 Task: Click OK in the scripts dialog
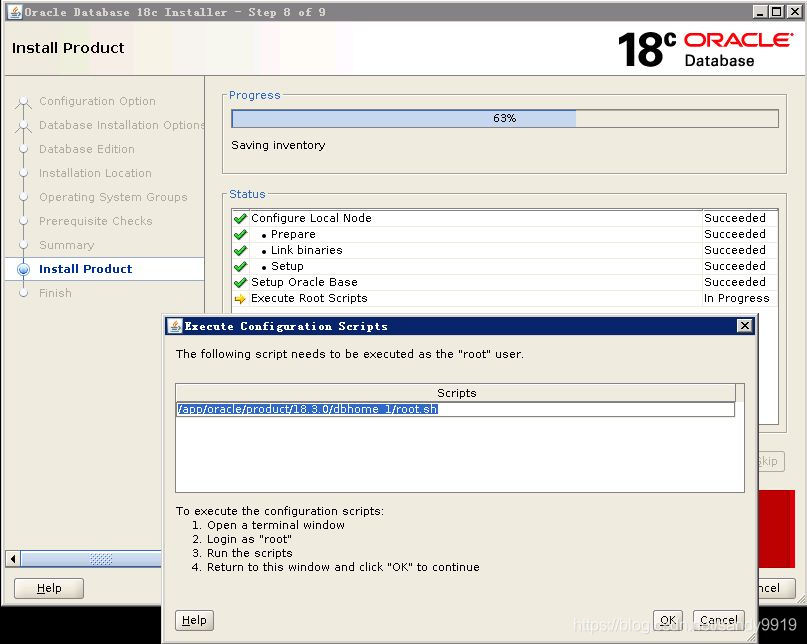click(x=668, y=620)
